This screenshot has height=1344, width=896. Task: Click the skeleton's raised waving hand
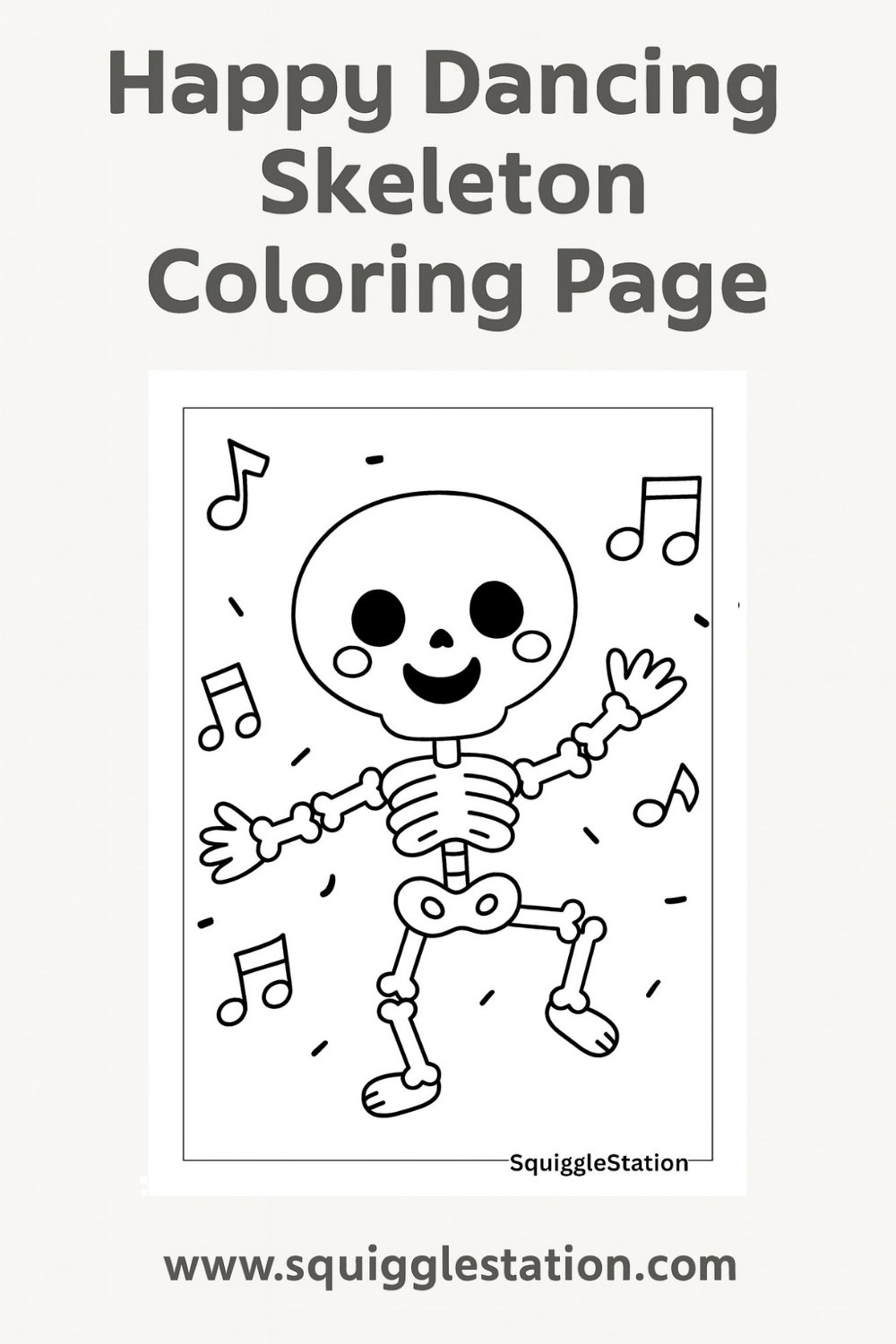pos(644,680)
